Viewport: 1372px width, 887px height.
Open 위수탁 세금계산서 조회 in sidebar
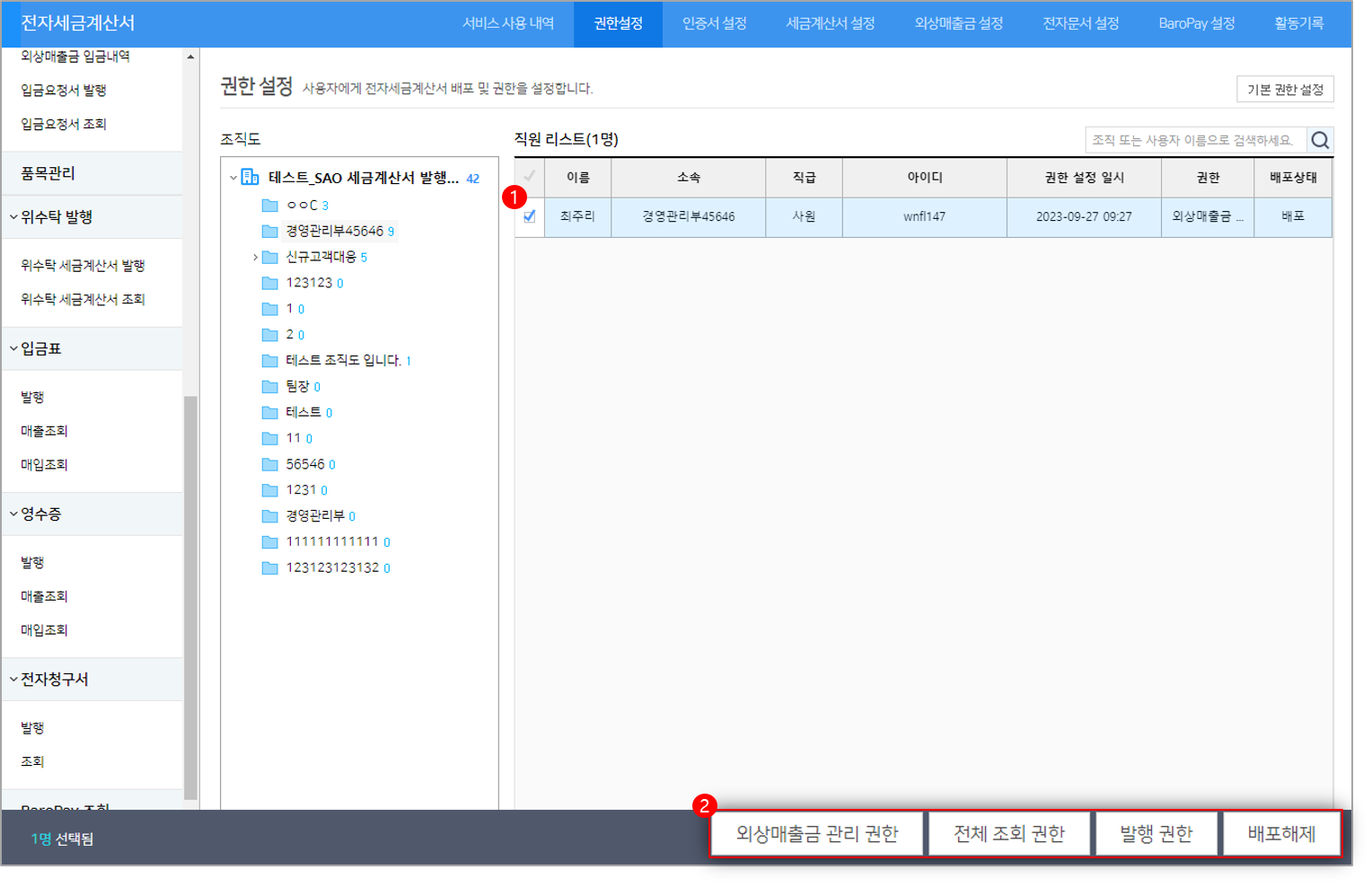click(84, 300)
